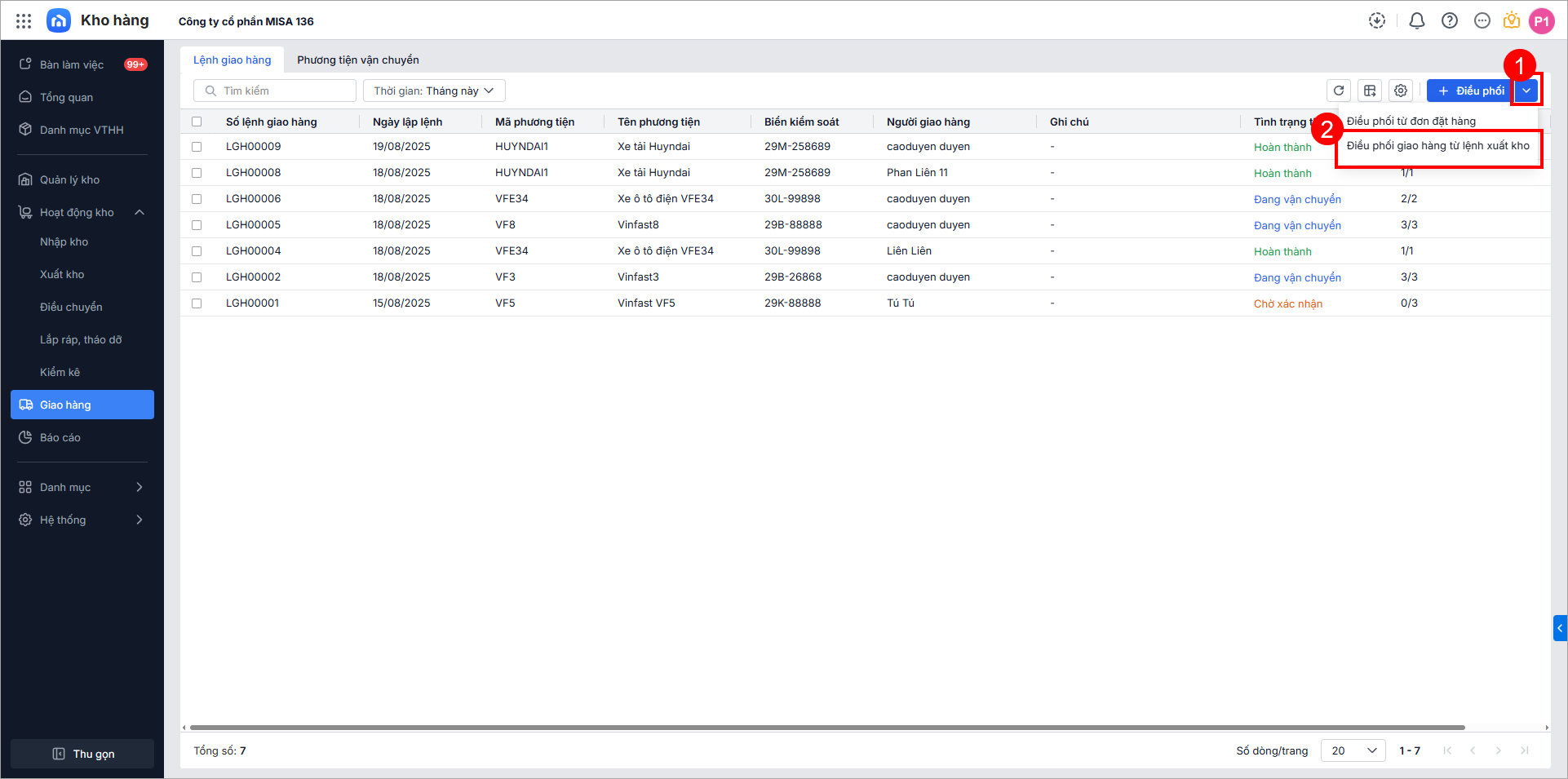The height and width of the screenshot is (779, 1568).
Task: Click the Ngày lập lệnh column header
Action: pos(408,122)
